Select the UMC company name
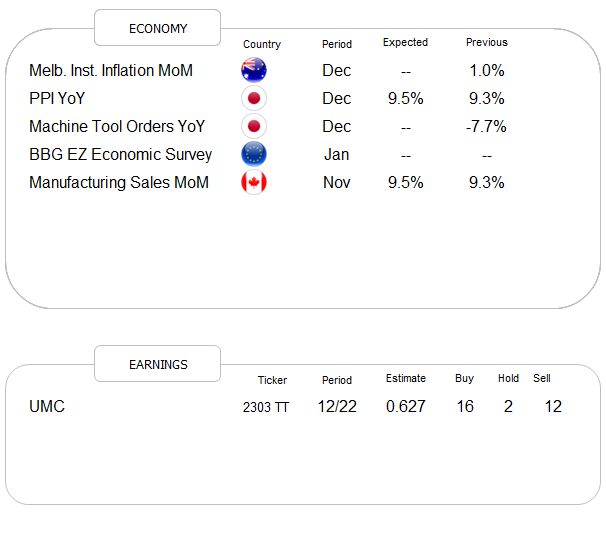This screenshot has width=606, height=533. (47, 406)
